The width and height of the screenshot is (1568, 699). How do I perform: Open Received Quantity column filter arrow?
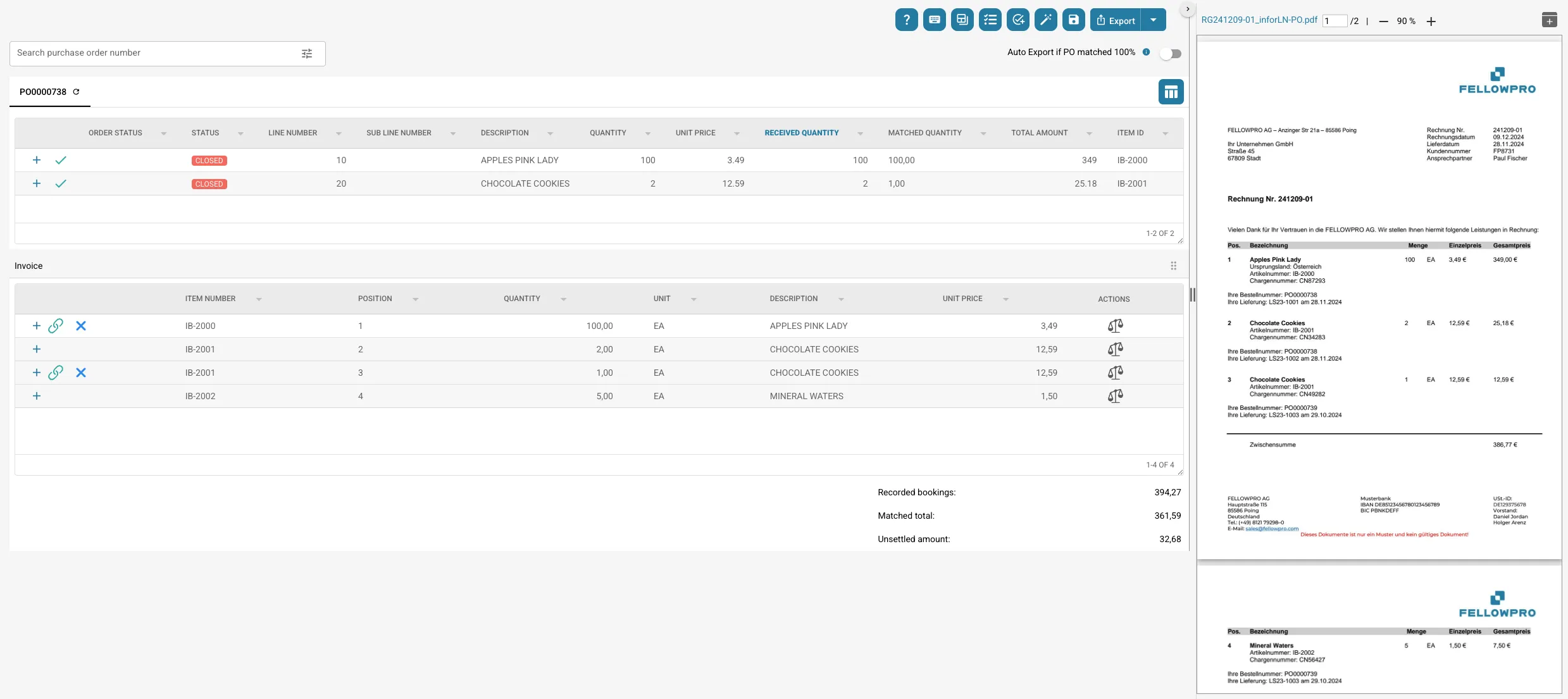(x=860, y=133)
